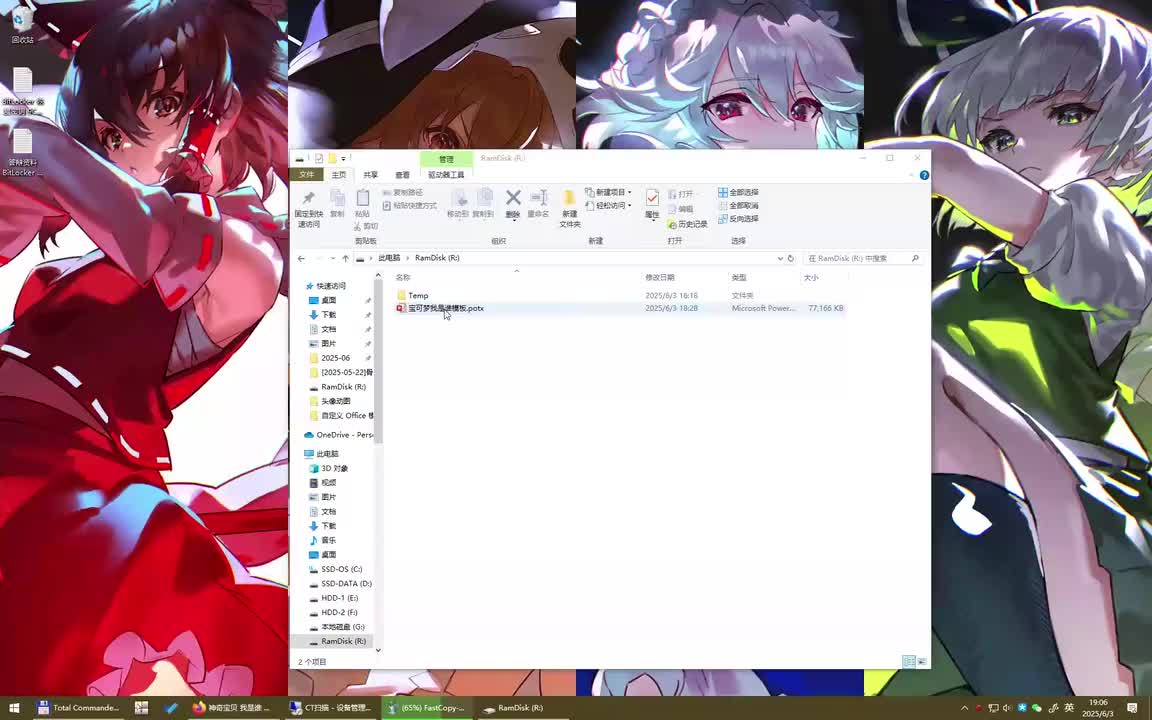Open the File (文件) ribbon tab
This screenshot has height=720, width=1152.
(306, 175)
